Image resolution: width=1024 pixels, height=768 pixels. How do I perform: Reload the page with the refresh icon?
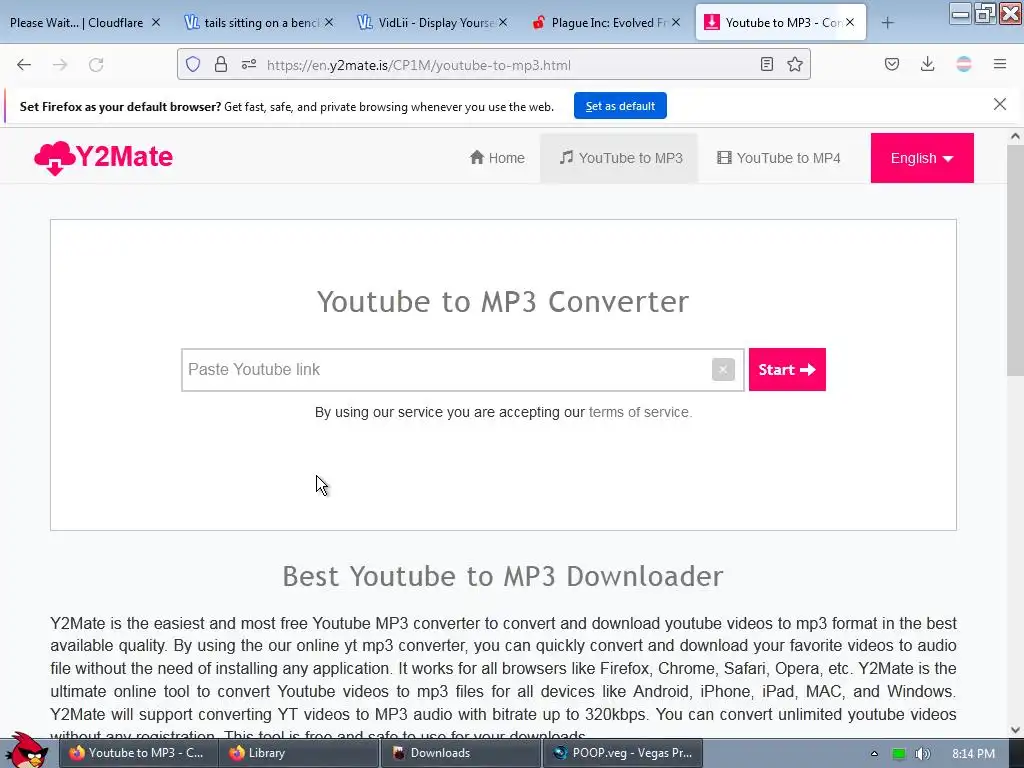pyautogui.click(x=96, y=65)
